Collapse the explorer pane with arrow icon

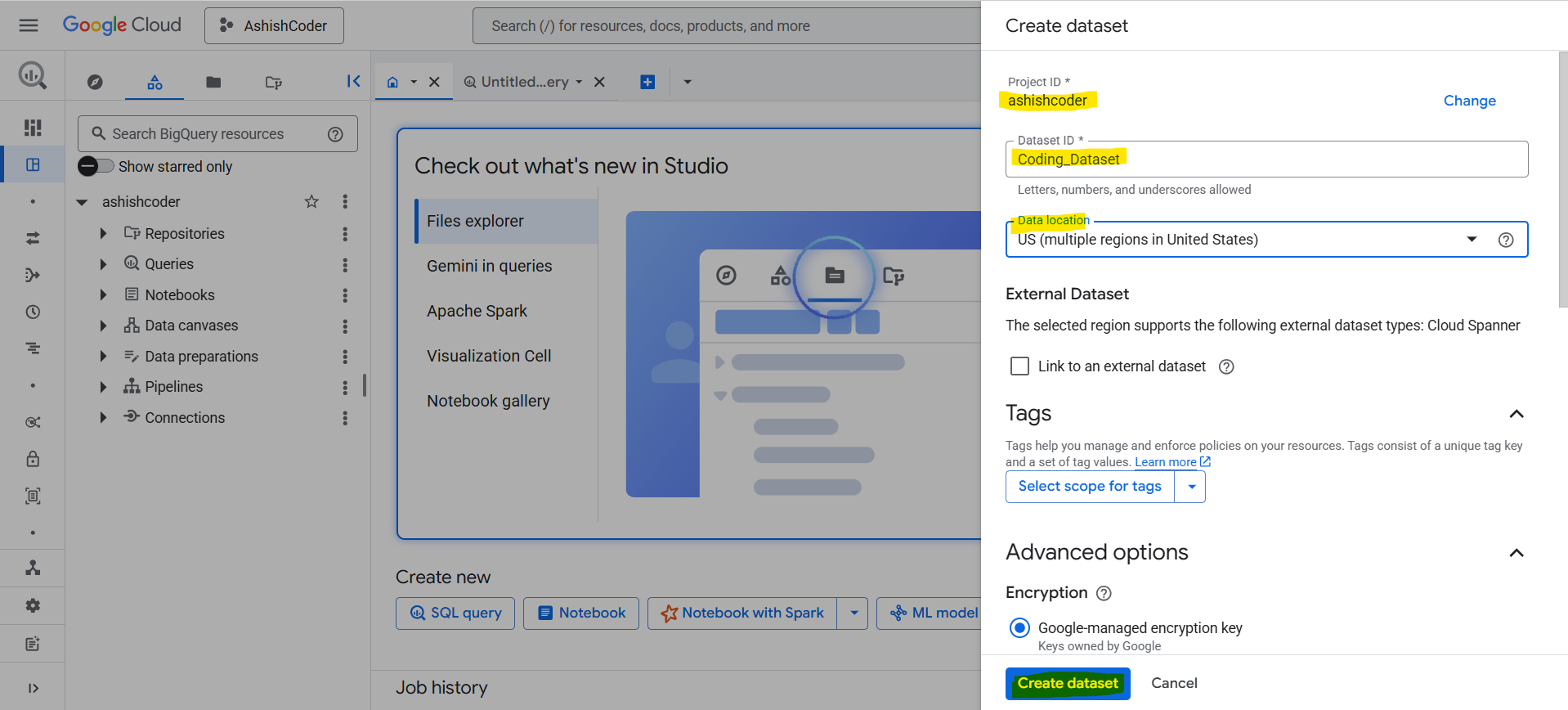tap(353, 81)
